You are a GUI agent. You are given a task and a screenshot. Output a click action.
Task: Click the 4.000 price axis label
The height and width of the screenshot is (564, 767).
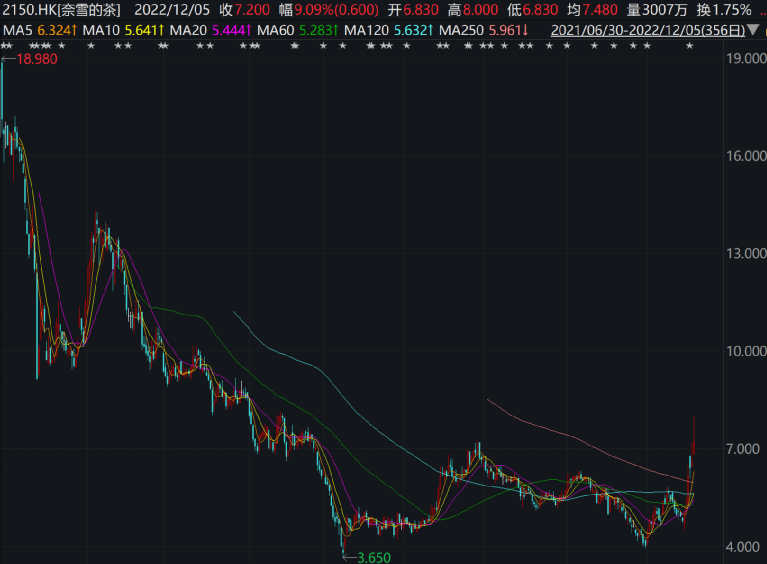743,546
